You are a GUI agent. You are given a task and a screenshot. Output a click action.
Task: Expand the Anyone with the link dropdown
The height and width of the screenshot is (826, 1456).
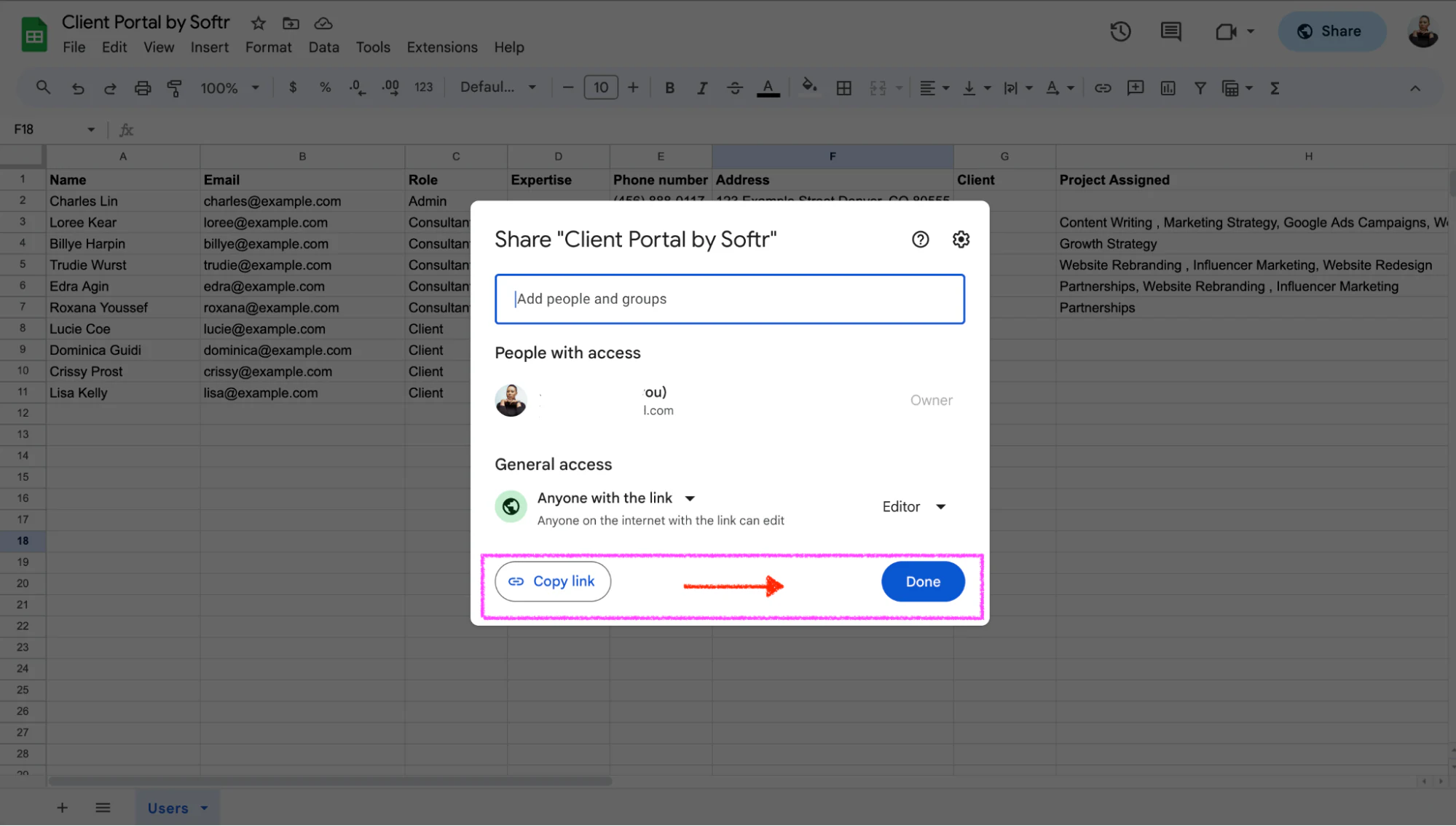pyautogui.click(x=616, y=498)
